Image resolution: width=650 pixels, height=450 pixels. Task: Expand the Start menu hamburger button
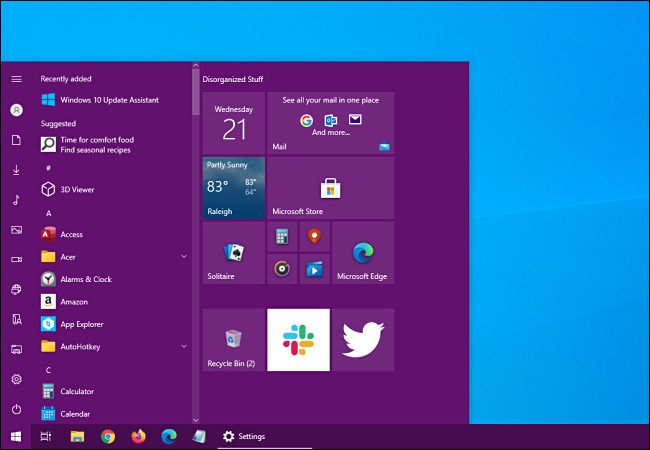click(x=16, y=79)
